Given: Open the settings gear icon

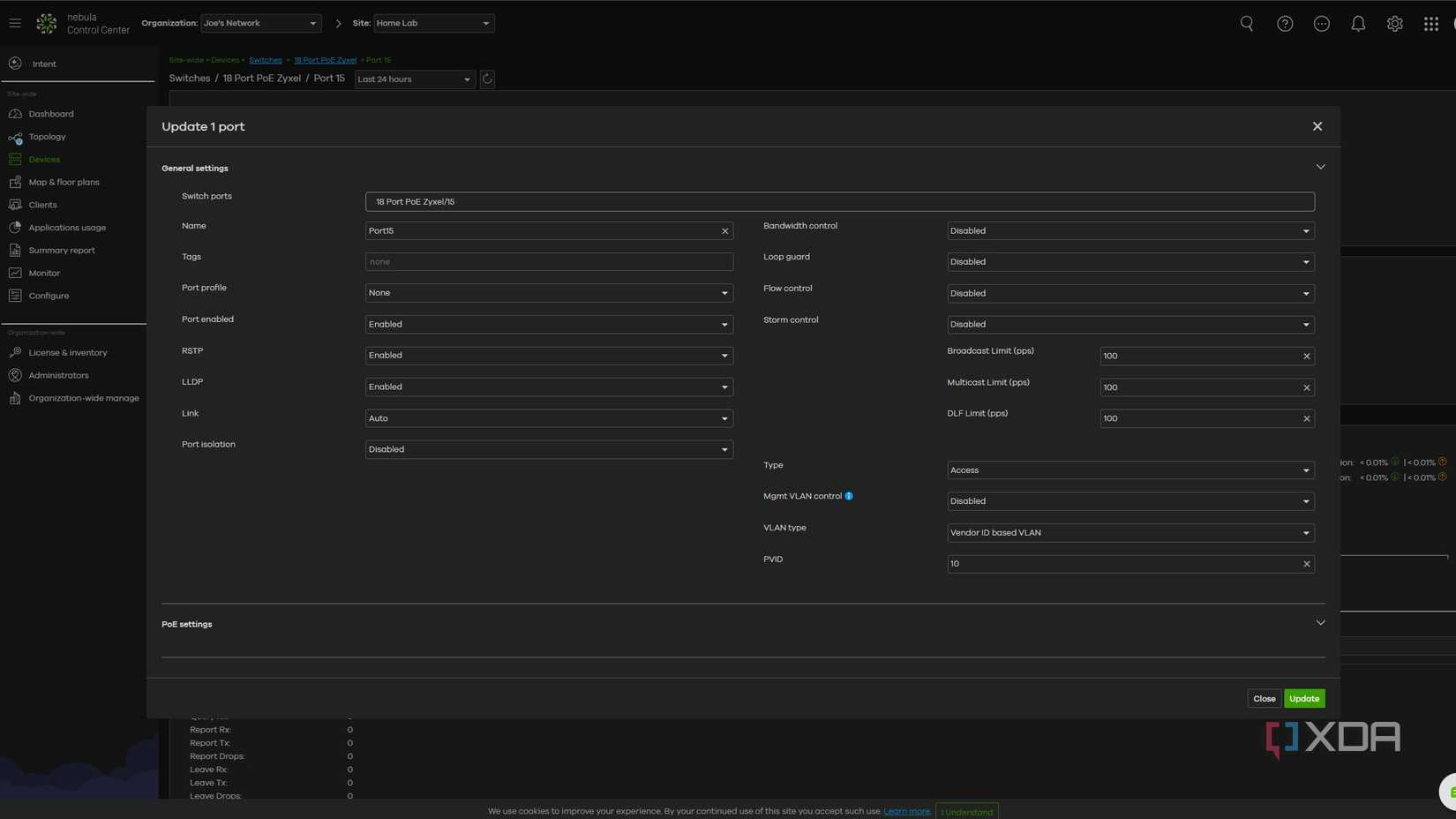Looking at the screenshot, I should (1394, 24).
